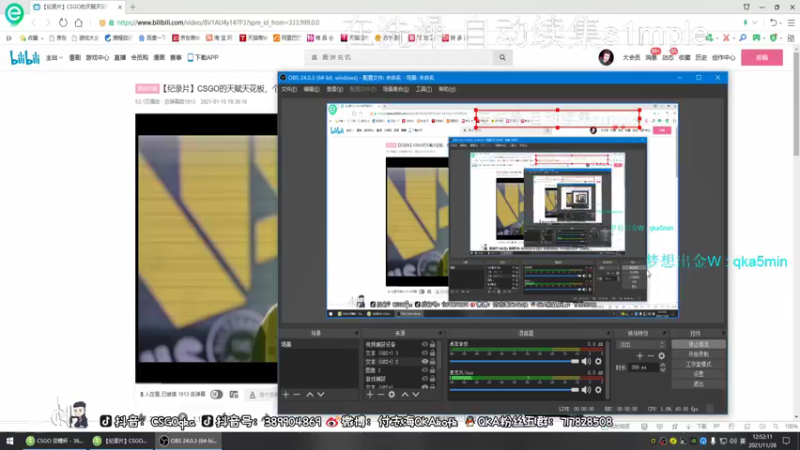Click the 桌面音频 volume slider

point(514,361)
